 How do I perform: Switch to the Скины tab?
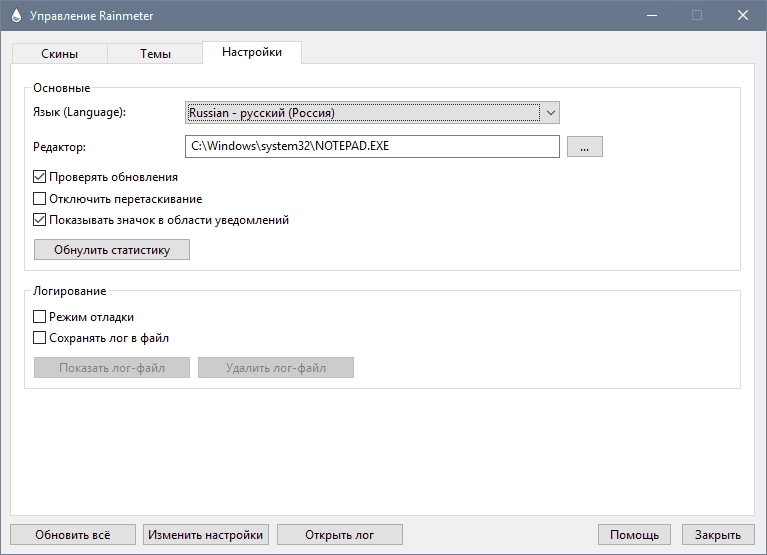(x=59, y=53)
